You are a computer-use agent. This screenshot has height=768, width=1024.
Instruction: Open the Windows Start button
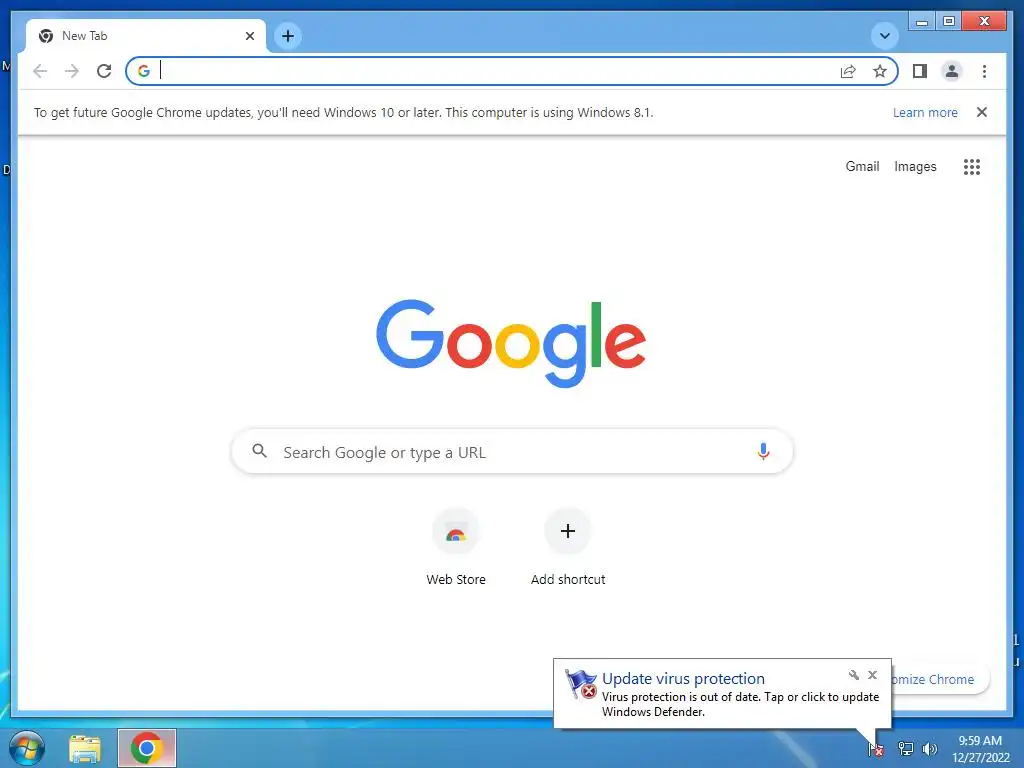(x=27, y=748)
